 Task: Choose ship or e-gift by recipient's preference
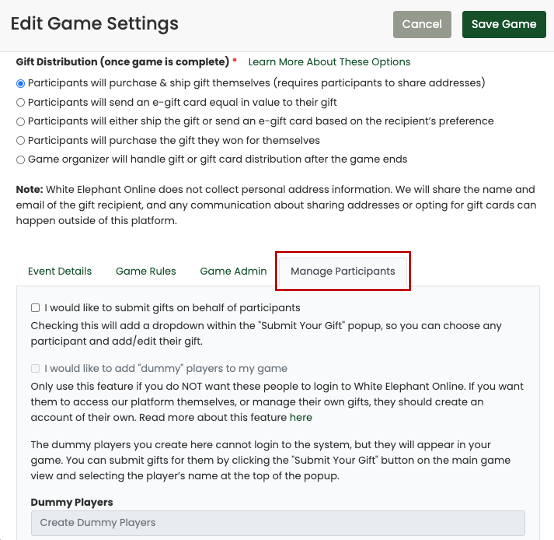(x=20, y=122)
